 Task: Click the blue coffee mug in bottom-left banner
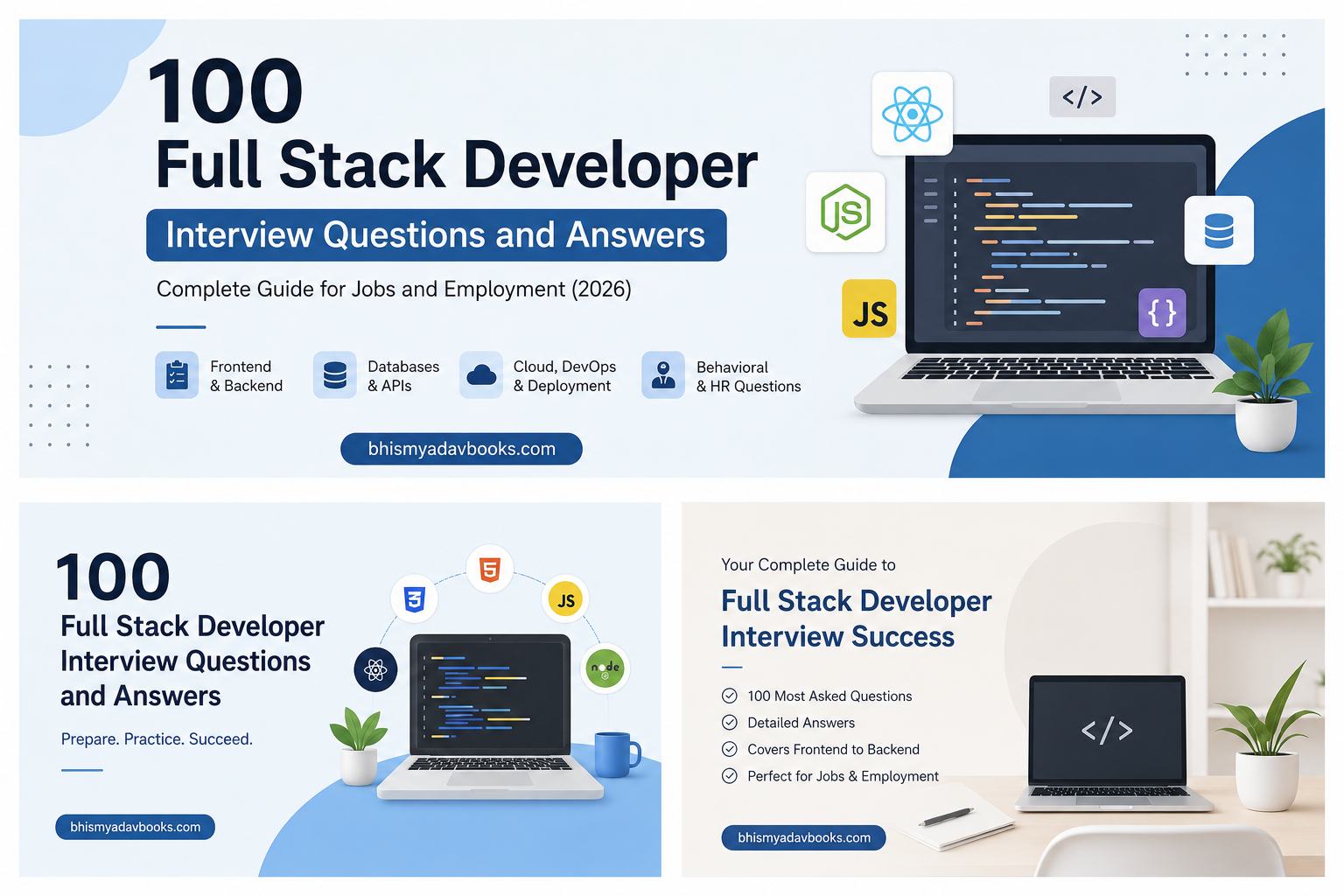pyautogui.click(x=617, y=754)
